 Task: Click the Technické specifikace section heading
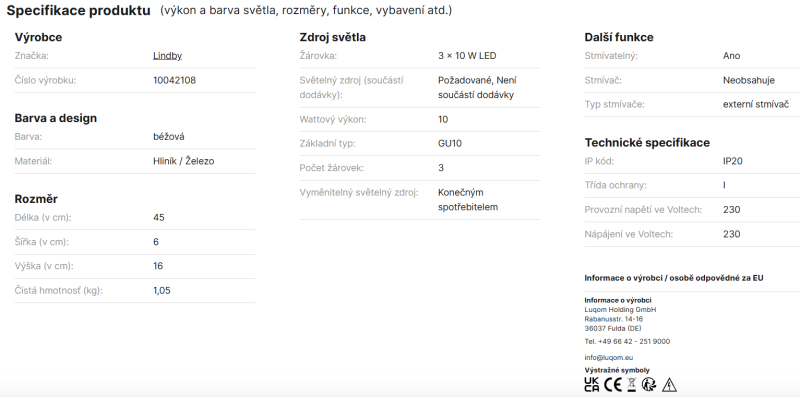click(647, 142)
